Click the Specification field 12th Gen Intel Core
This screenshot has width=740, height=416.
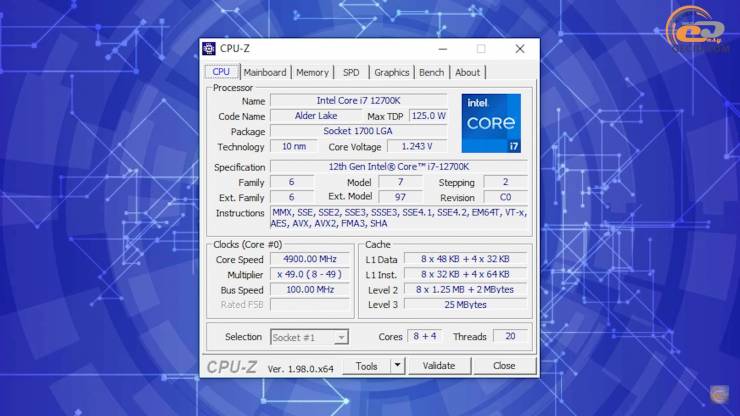[399, 167]
